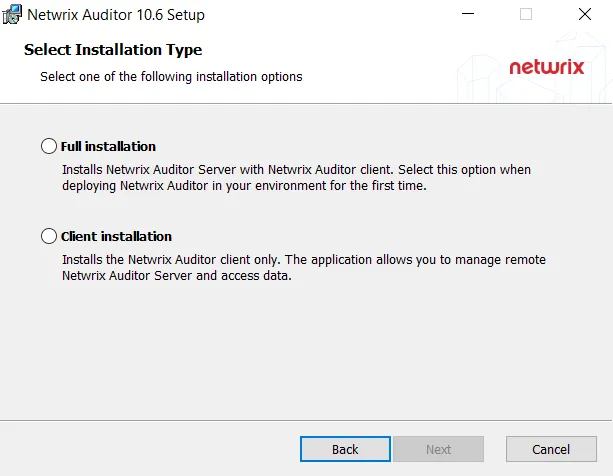Click description starting "Installs Netwrix Auditor Server with"
The height and width of the screenshot is (476, 613).
(296, 177)
